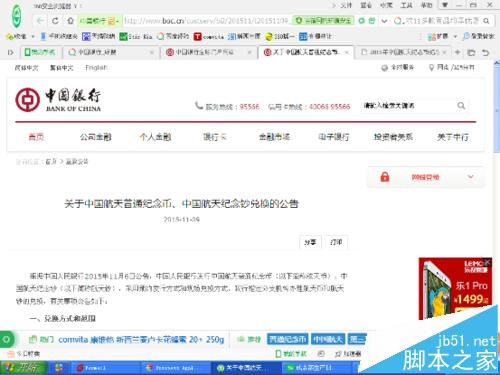
Task: Click the red lock online banking icon
Action: coord(385,177)
